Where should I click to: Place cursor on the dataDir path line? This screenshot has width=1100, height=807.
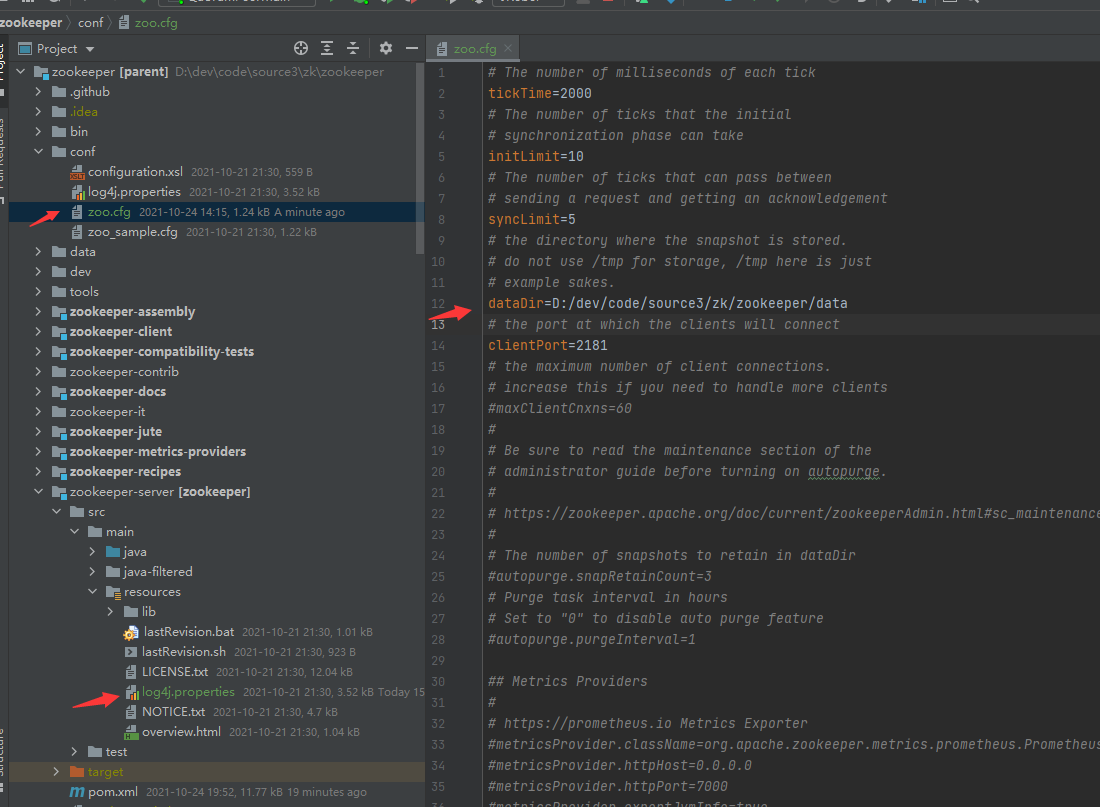pos(668,303)
